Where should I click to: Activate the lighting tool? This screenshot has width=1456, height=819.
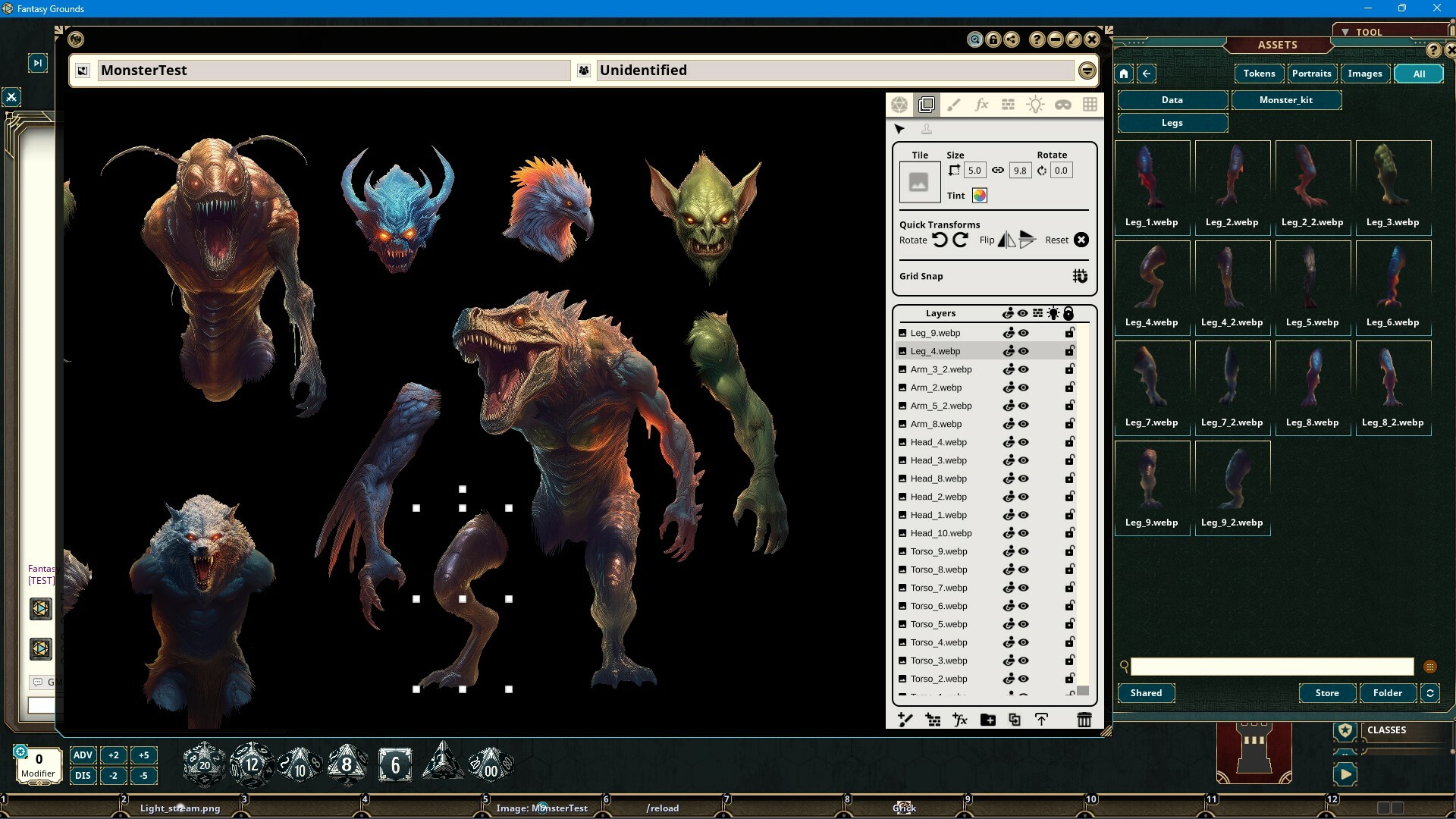(1035, 104)
